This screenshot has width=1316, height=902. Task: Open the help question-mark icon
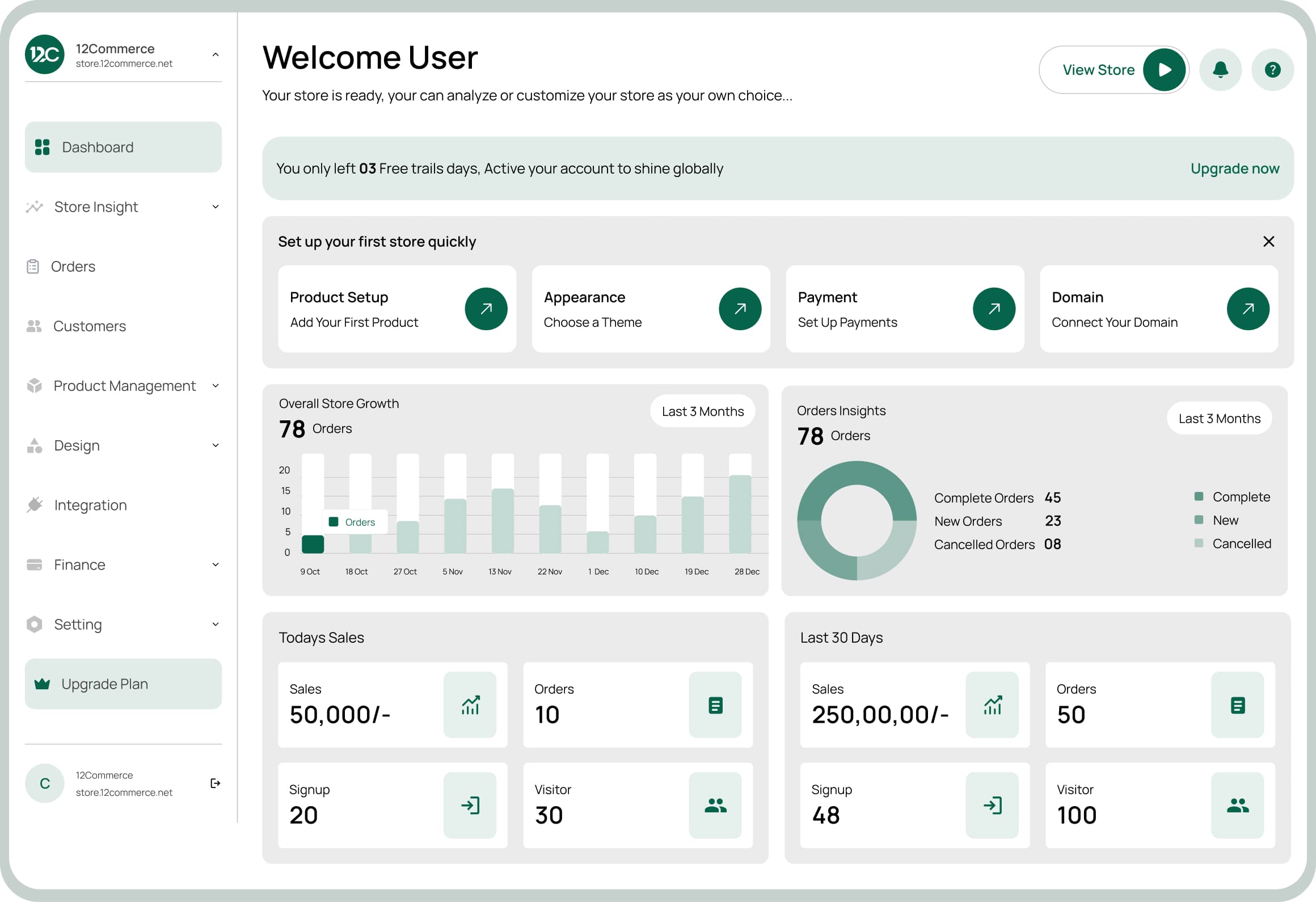1272,69
